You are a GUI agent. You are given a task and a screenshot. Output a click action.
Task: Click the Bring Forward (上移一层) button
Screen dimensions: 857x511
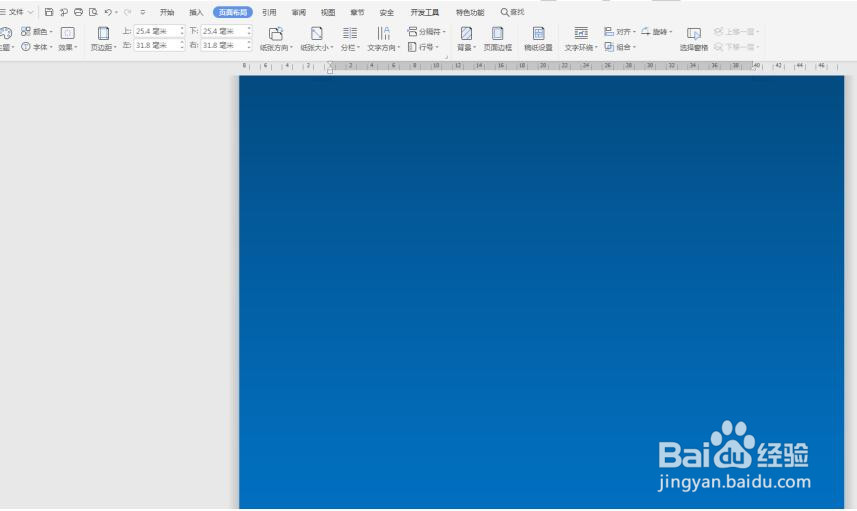coord(736,32)
